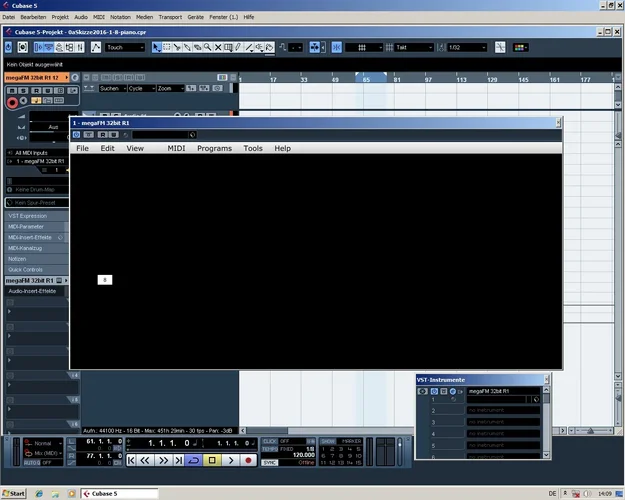This screenshot has height=500, width=625.
Task: Open the Zoom dropdown in track list
Action: point(170,89)
